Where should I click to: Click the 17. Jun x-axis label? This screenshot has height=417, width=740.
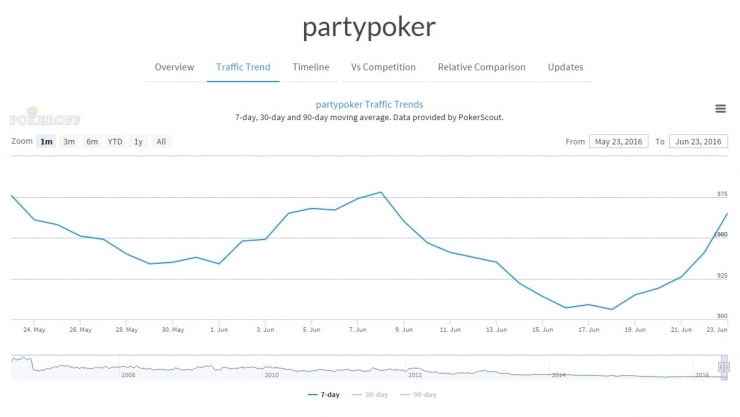(x=589, y=330)
